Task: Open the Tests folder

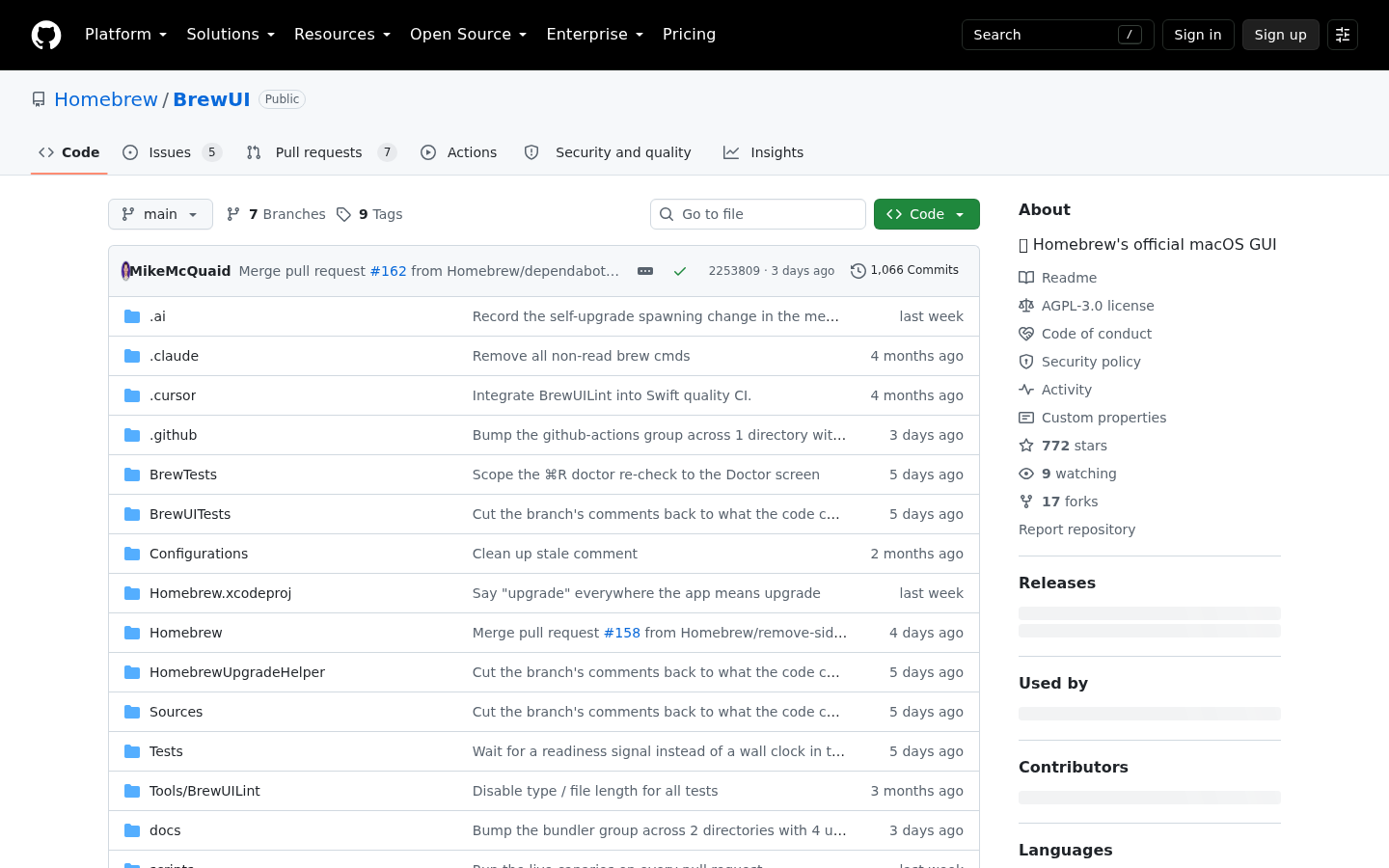Action: point(166,751)
